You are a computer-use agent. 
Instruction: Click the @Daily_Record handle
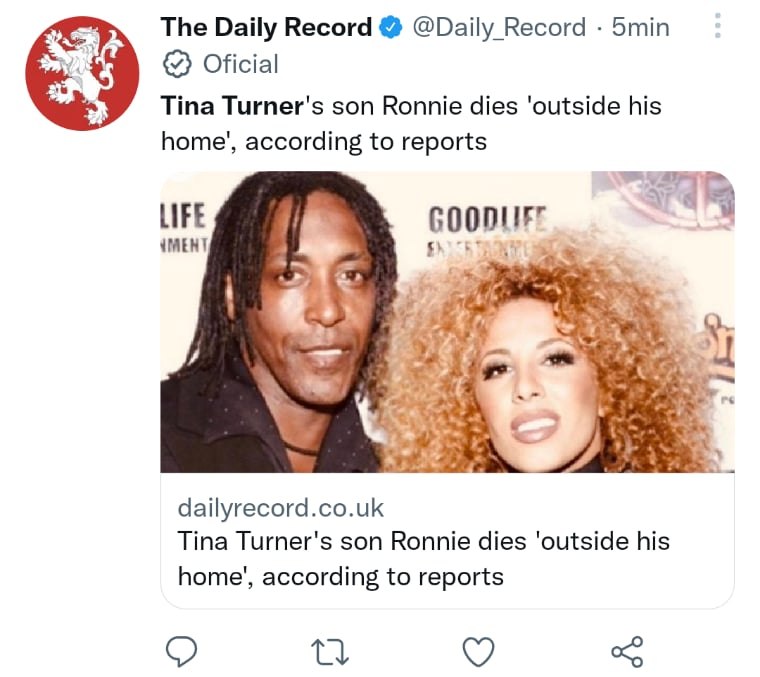coord(499,27)
